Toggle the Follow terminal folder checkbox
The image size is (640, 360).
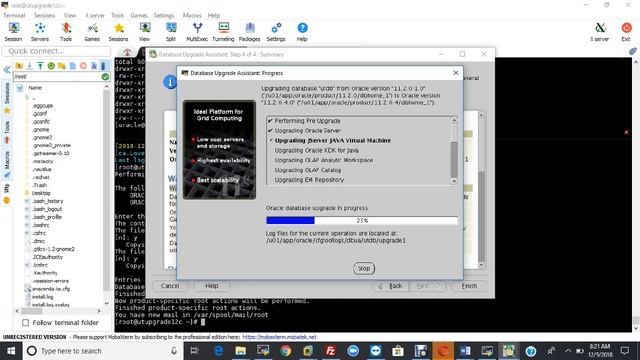25,323
